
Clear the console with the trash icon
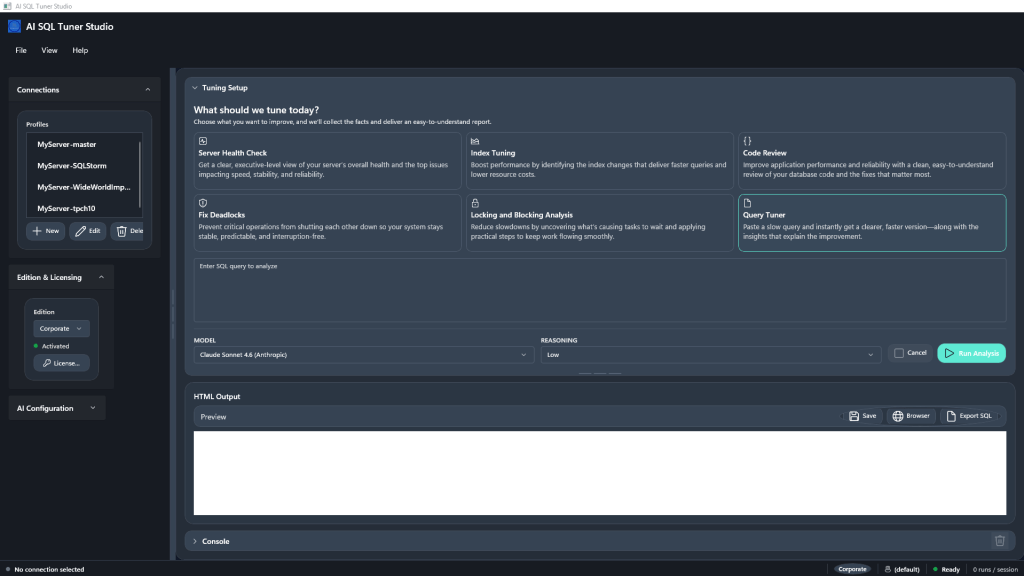point(999,541)
